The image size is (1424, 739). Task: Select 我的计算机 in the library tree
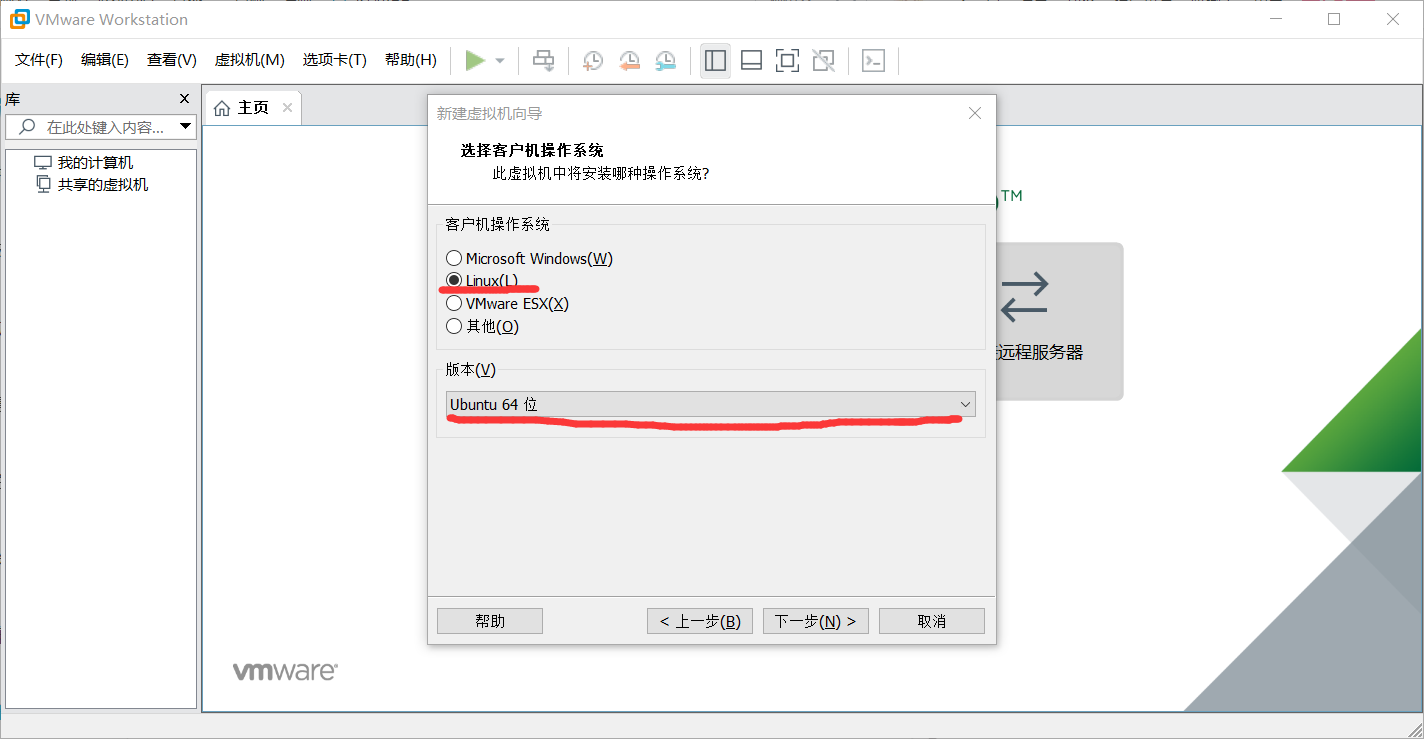pyautogui.click(x=95, y=163)
